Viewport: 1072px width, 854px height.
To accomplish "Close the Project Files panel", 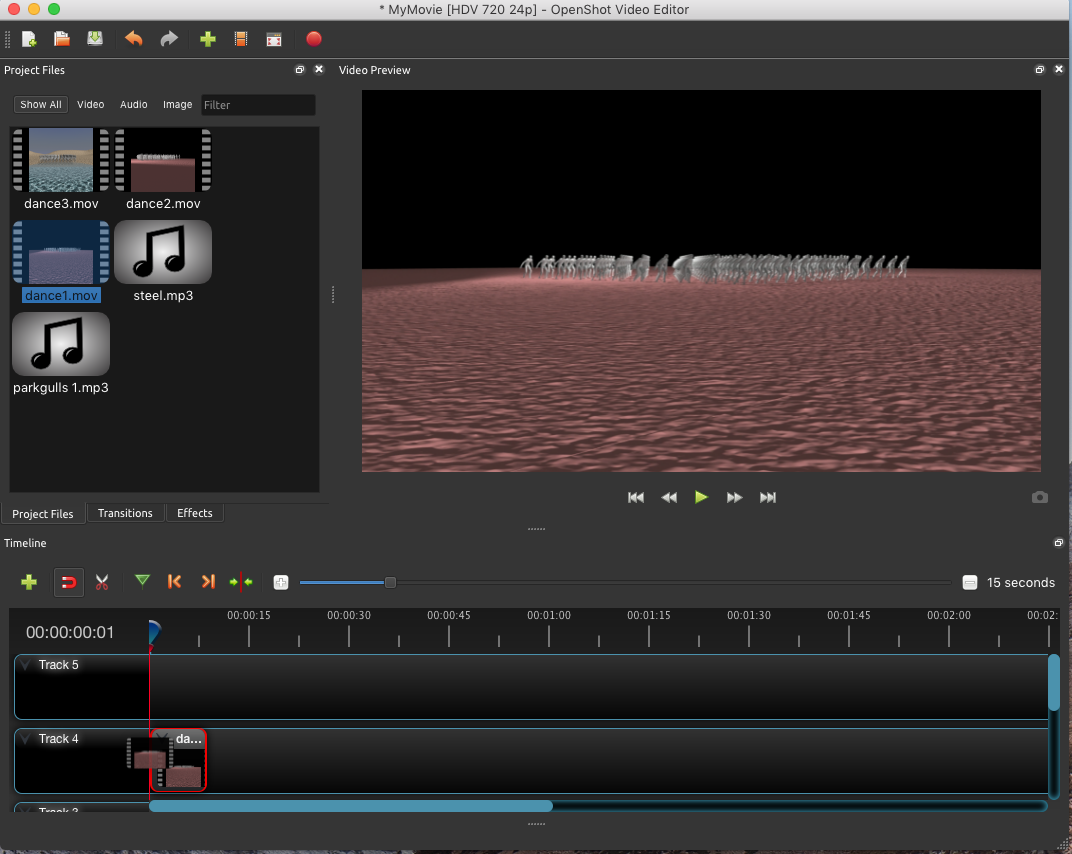I will pyautogui.click(x=319, y=70).
